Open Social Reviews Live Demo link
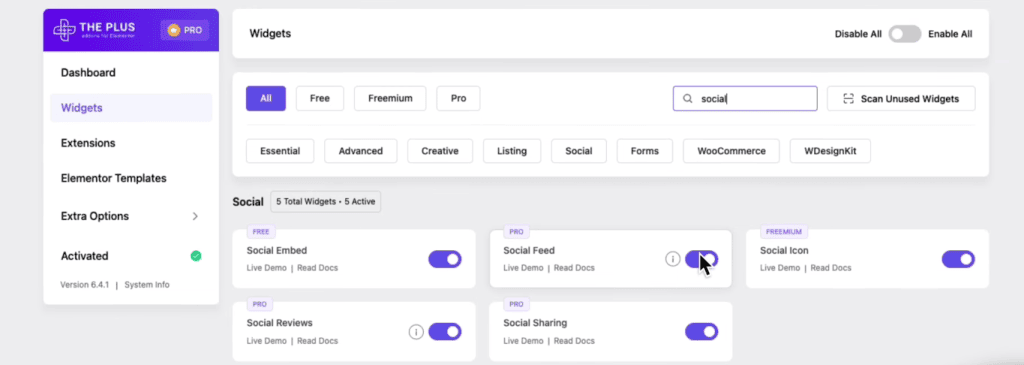This screenshot has height=365, width=1024. coord(266,341)
